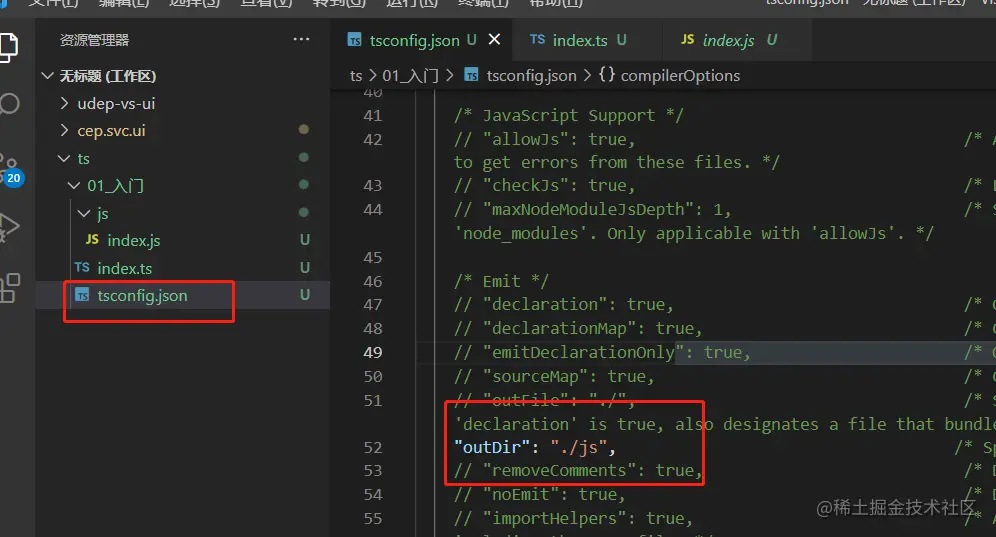Viewport: 996px width, 537px height.
Task: Click the "allowJs" commented line
Action: tap(544, 139)
